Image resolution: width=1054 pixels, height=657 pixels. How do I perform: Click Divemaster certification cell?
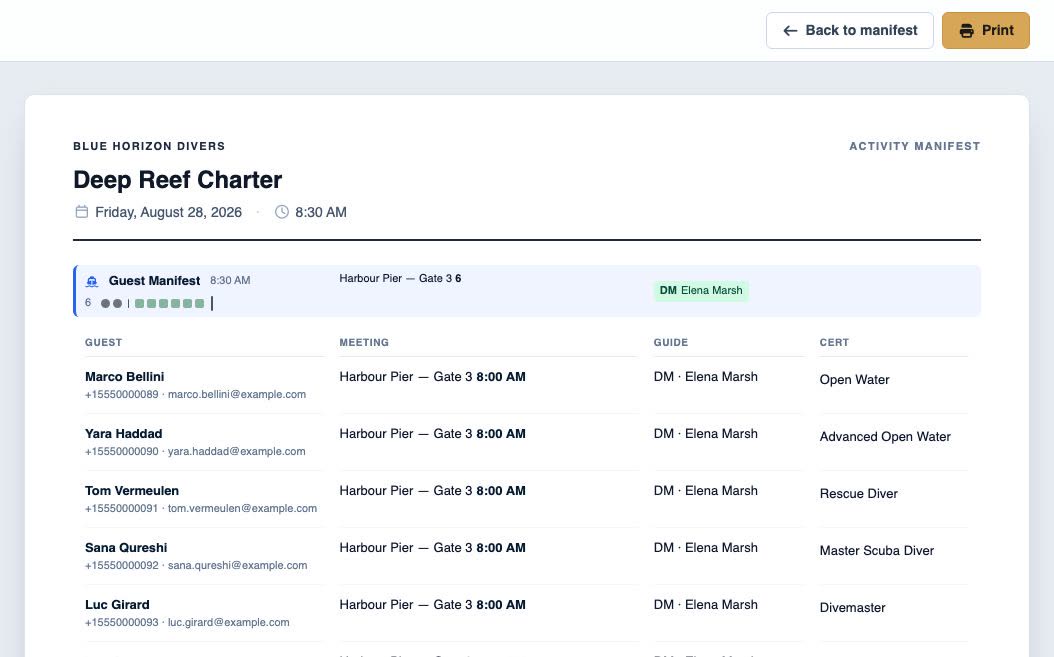(x=852, y=608)
